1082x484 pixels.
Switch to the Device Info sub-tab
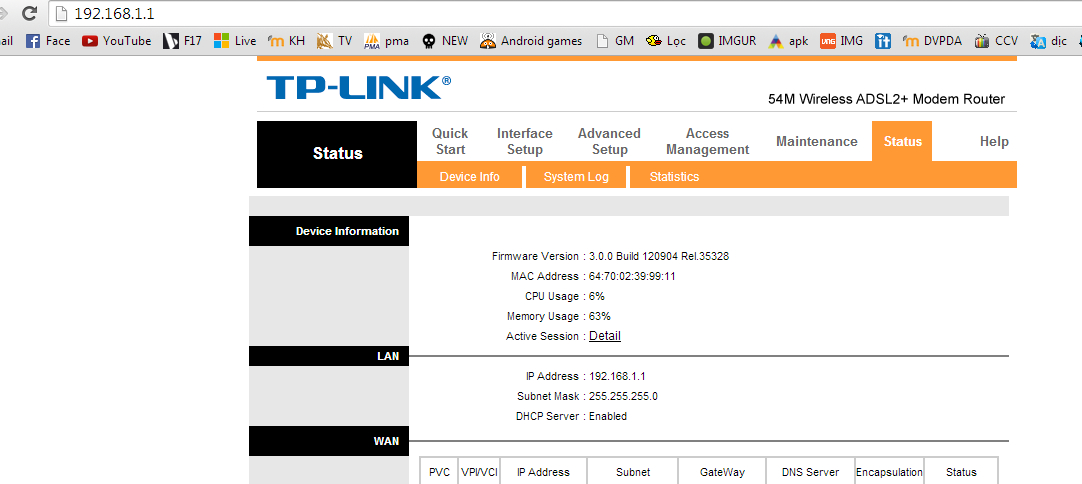pyautogui.click(x=469, y=177)
